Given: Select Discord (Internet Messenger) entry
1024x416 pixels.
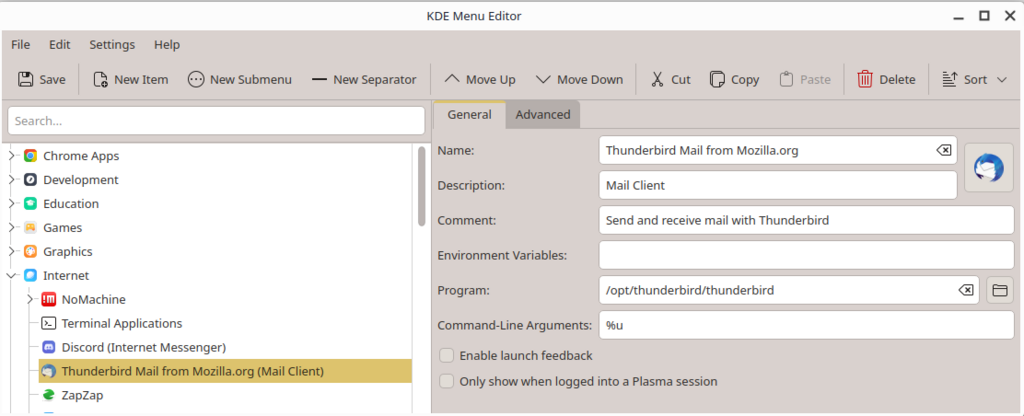Looking at the screenshot, I should [x=144, y=347].
